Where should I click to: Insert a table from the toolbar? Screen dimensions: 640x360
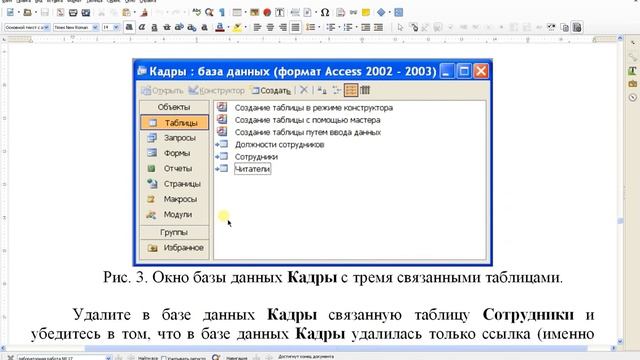(x=237, y=13)
